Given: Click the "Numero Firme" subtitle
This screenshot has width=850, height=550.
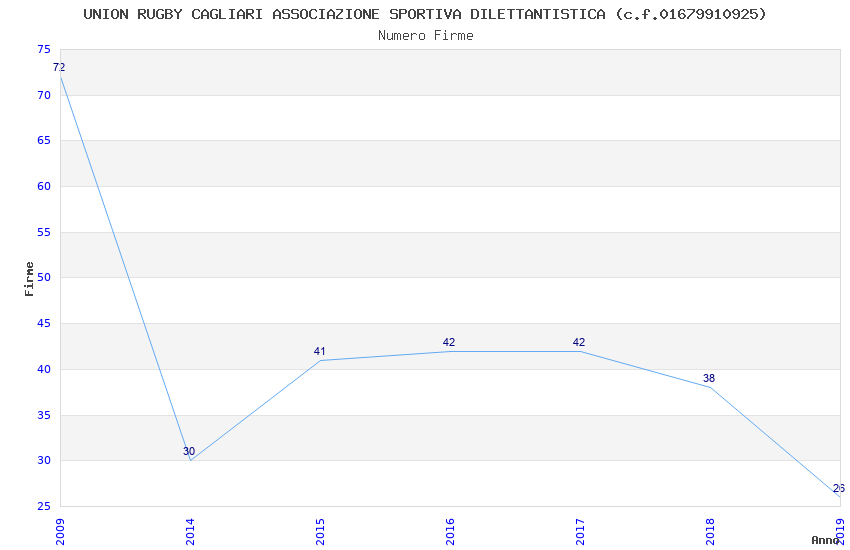Looking at the screenshot, I should click(x=425, y=35).
